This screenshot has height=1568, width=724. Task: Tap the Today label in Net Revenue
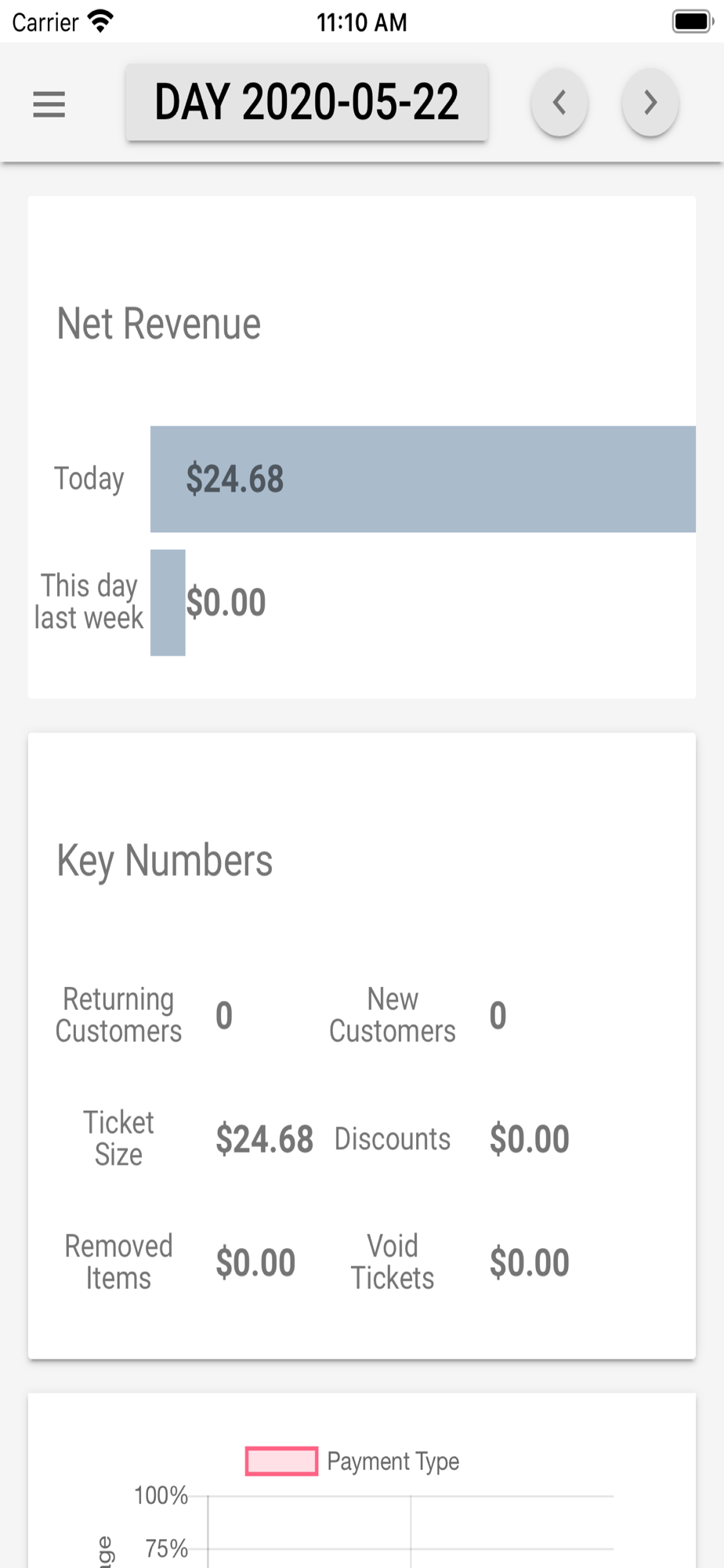[89, 478]
